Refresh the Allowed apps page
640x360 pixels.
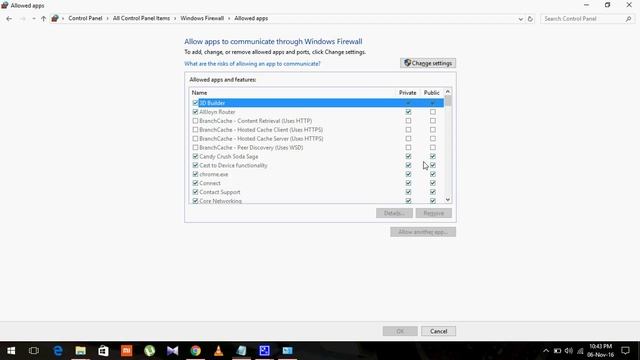[530, 19]
